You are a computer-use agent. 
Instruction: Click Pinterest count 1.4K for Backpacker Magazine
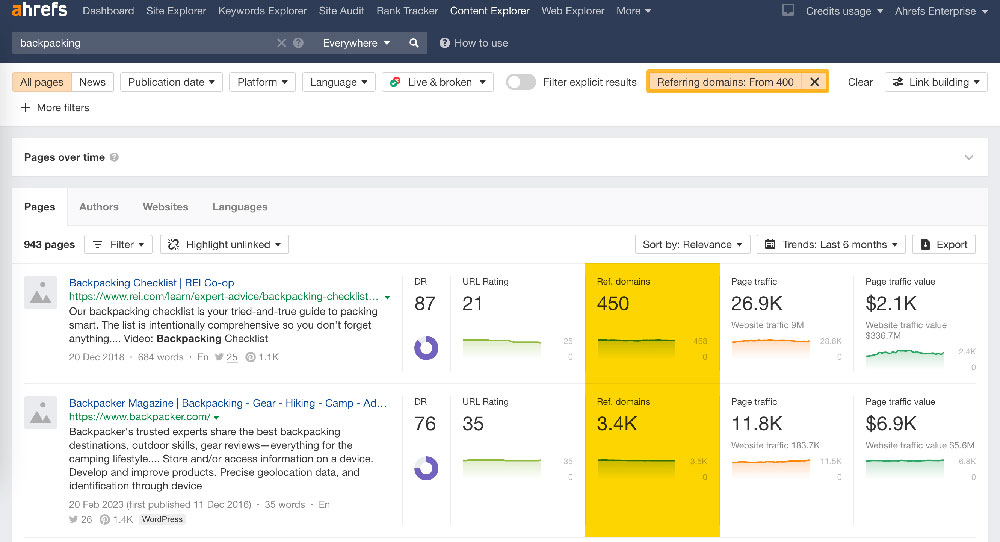(117, 520)
